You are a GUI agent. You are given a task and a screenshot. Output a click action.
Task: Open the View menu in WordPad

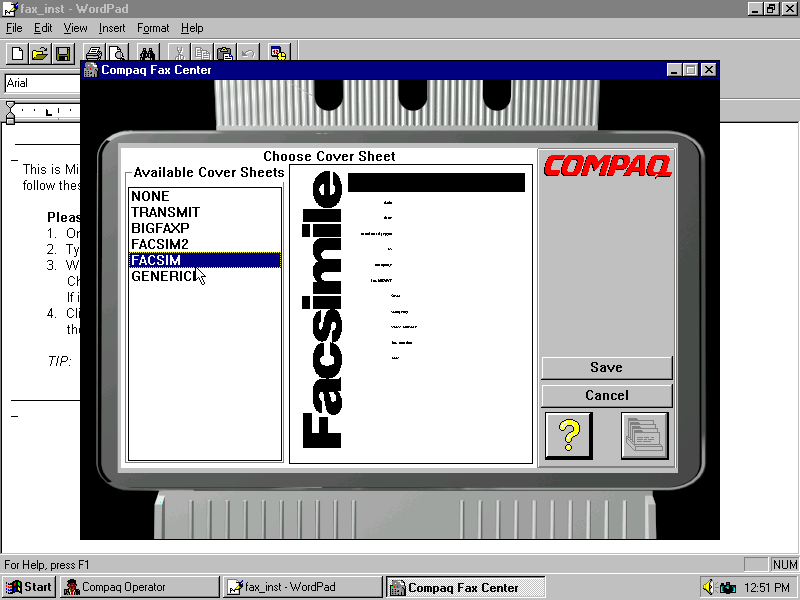click(x=75, y=28)
